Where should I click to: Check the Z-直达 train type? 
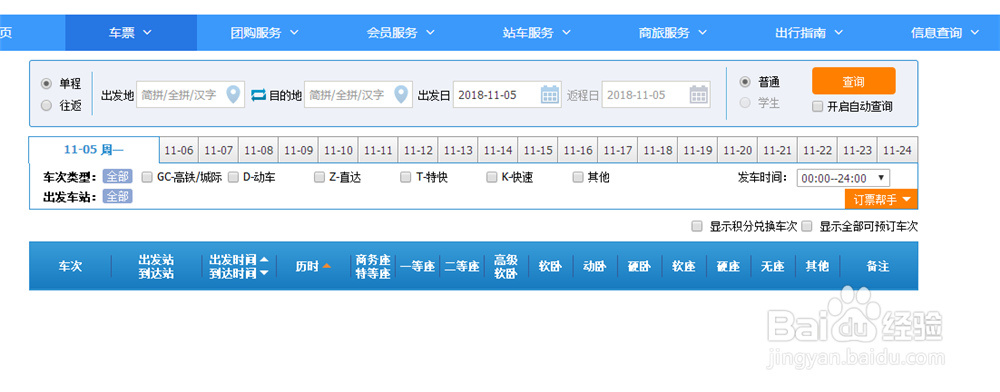coord(319,177)
